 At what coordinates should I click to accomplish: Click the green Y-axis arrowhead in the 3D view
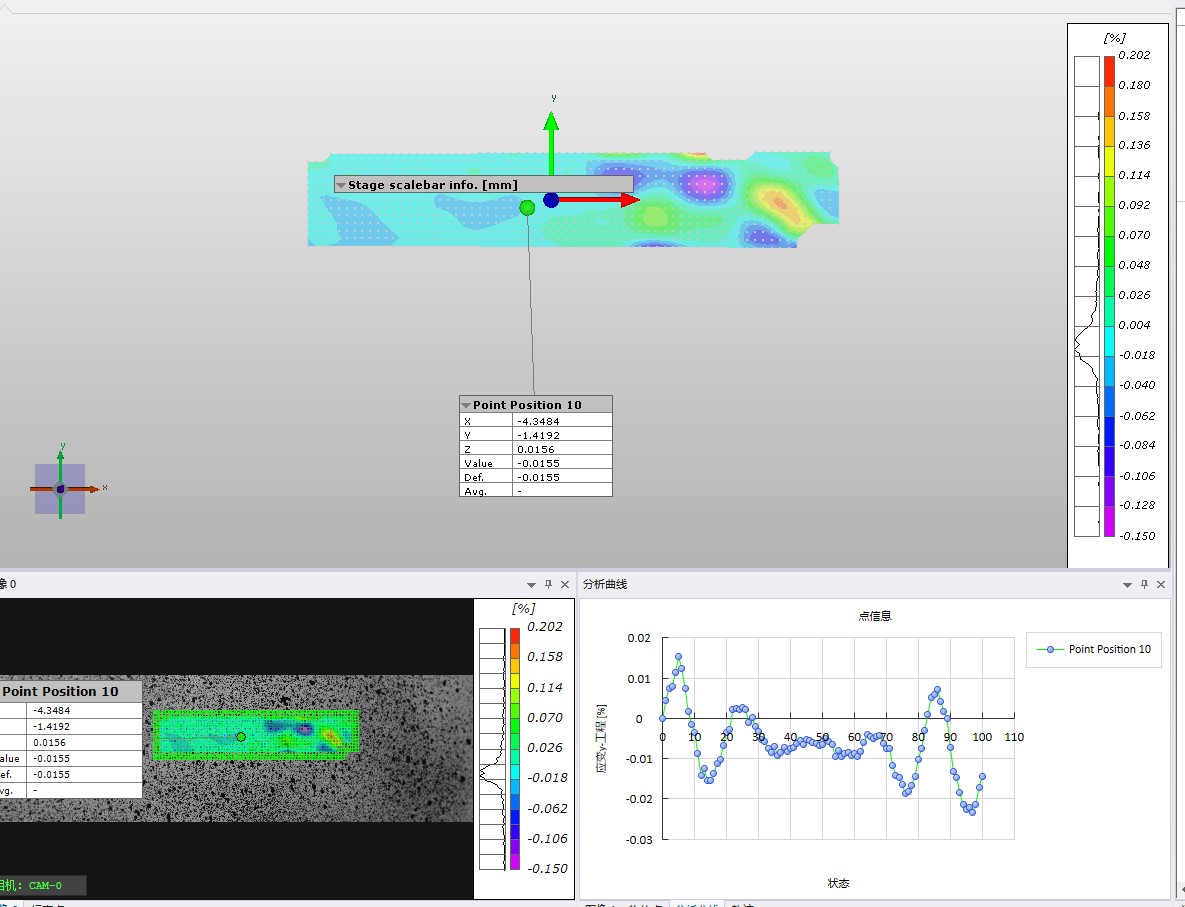[x=550, y=121]
